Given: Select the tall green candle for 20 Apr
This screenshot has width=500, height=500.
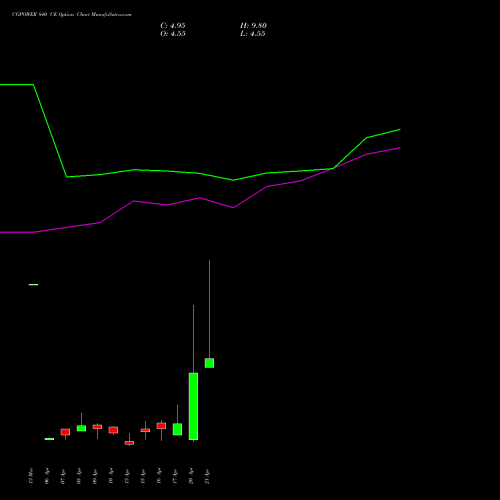Looking at the screenshot, I should (x=193, y=406).
